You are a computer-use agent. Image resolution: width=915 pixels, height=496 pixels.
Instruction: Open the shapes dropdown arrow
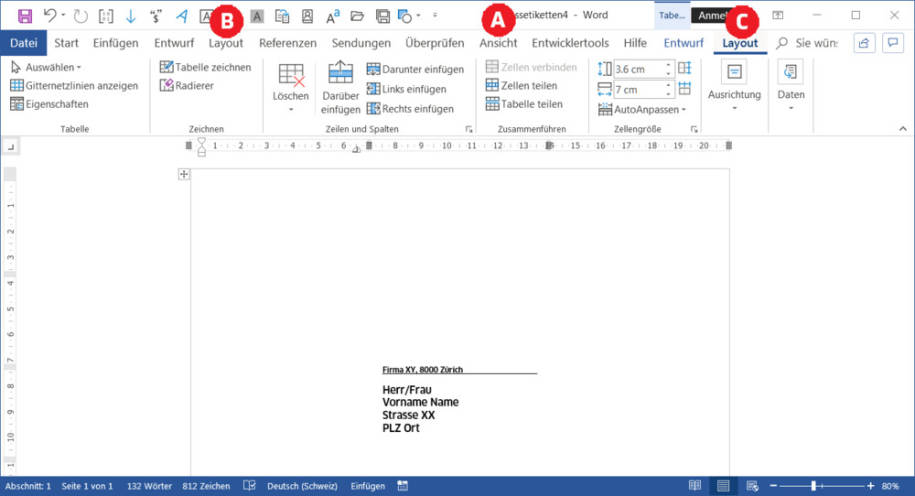click(418, 16)
